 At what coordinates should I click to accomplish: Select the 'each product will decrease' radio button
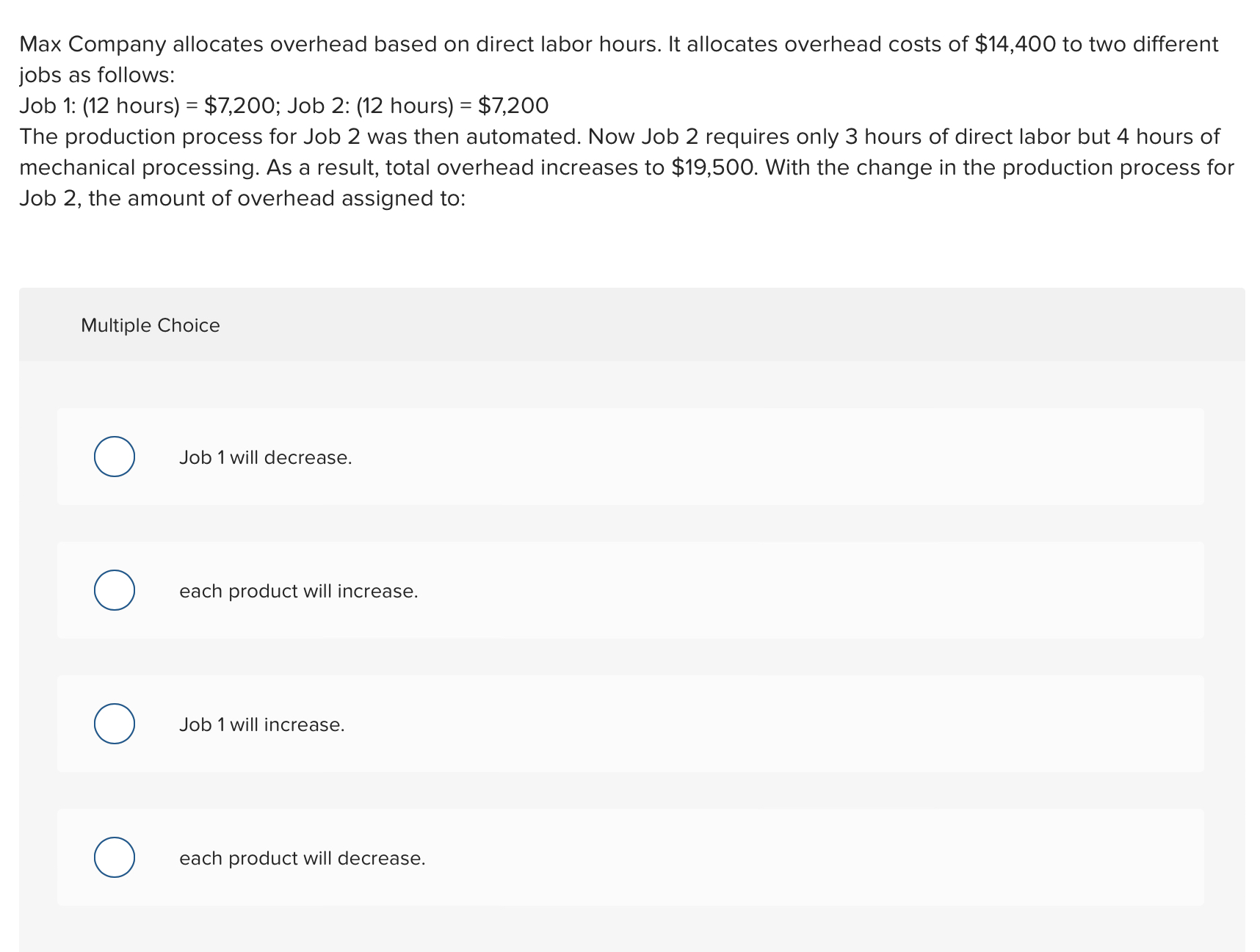[115, 857]
